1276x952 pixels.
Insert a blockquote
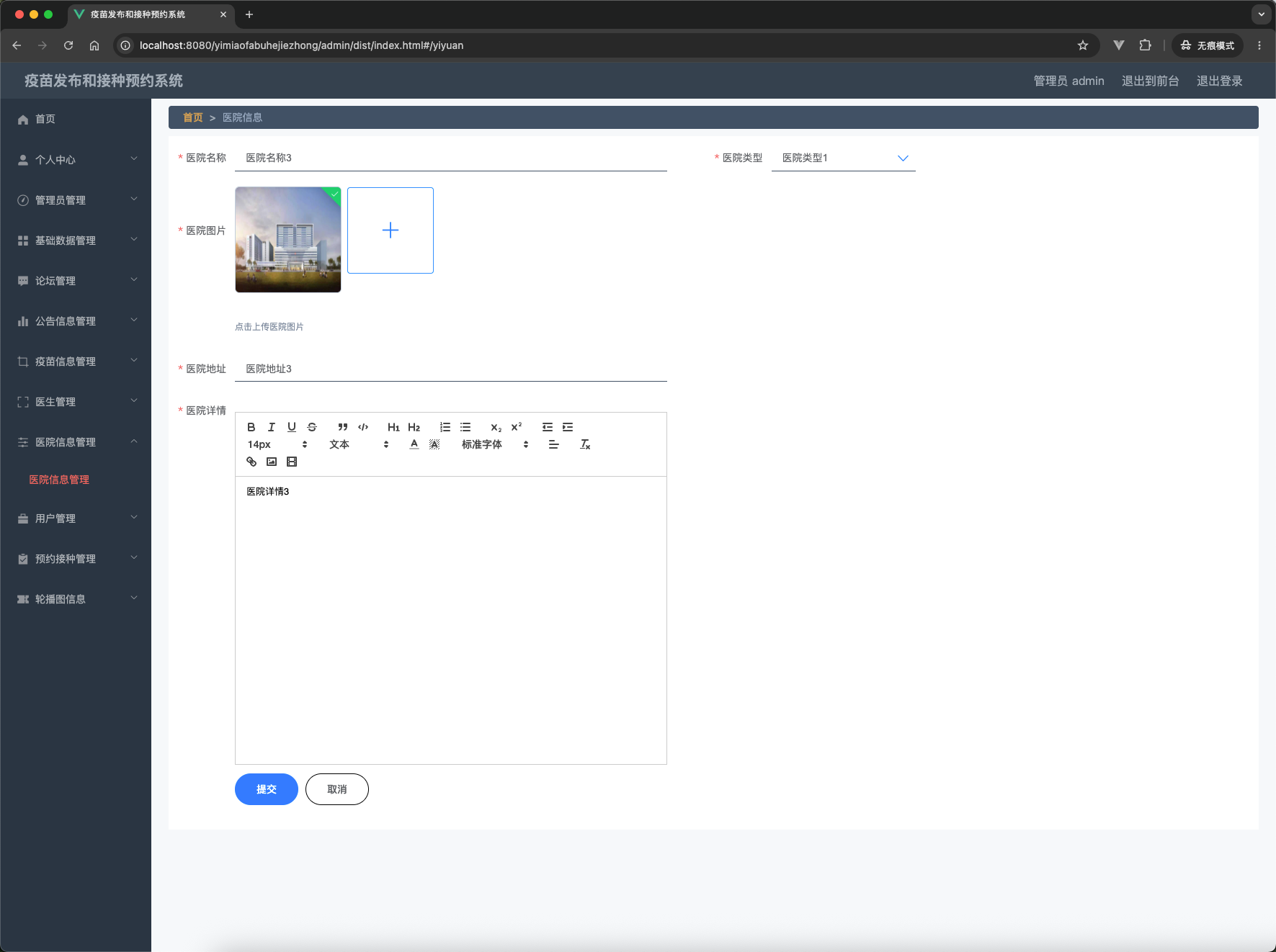point(343,427)
